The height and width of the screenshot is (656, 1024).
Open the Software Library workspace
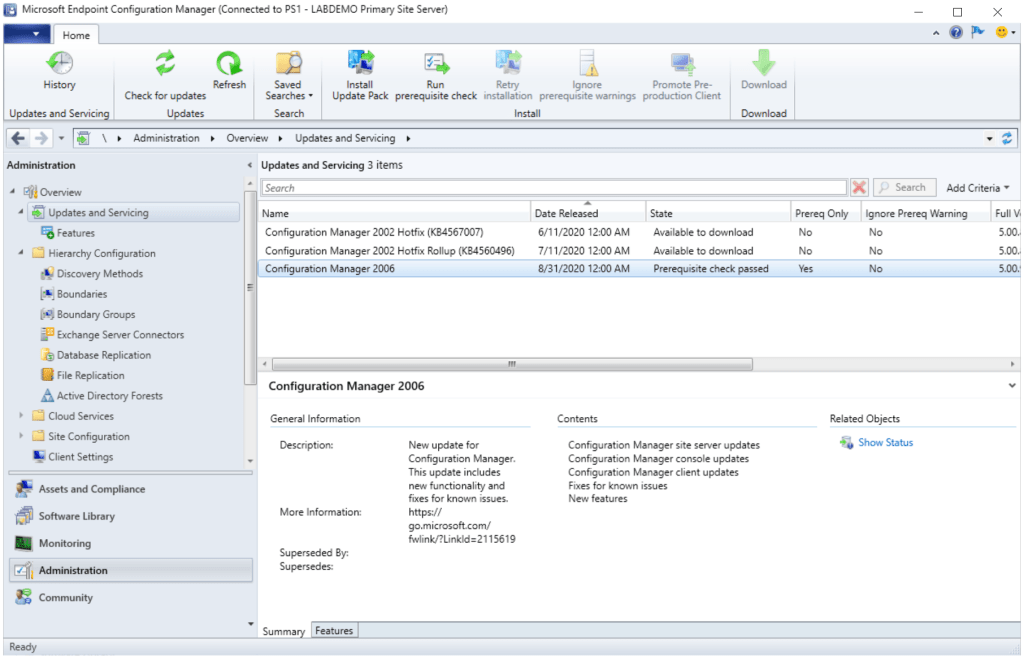click(x=76, y=516)
